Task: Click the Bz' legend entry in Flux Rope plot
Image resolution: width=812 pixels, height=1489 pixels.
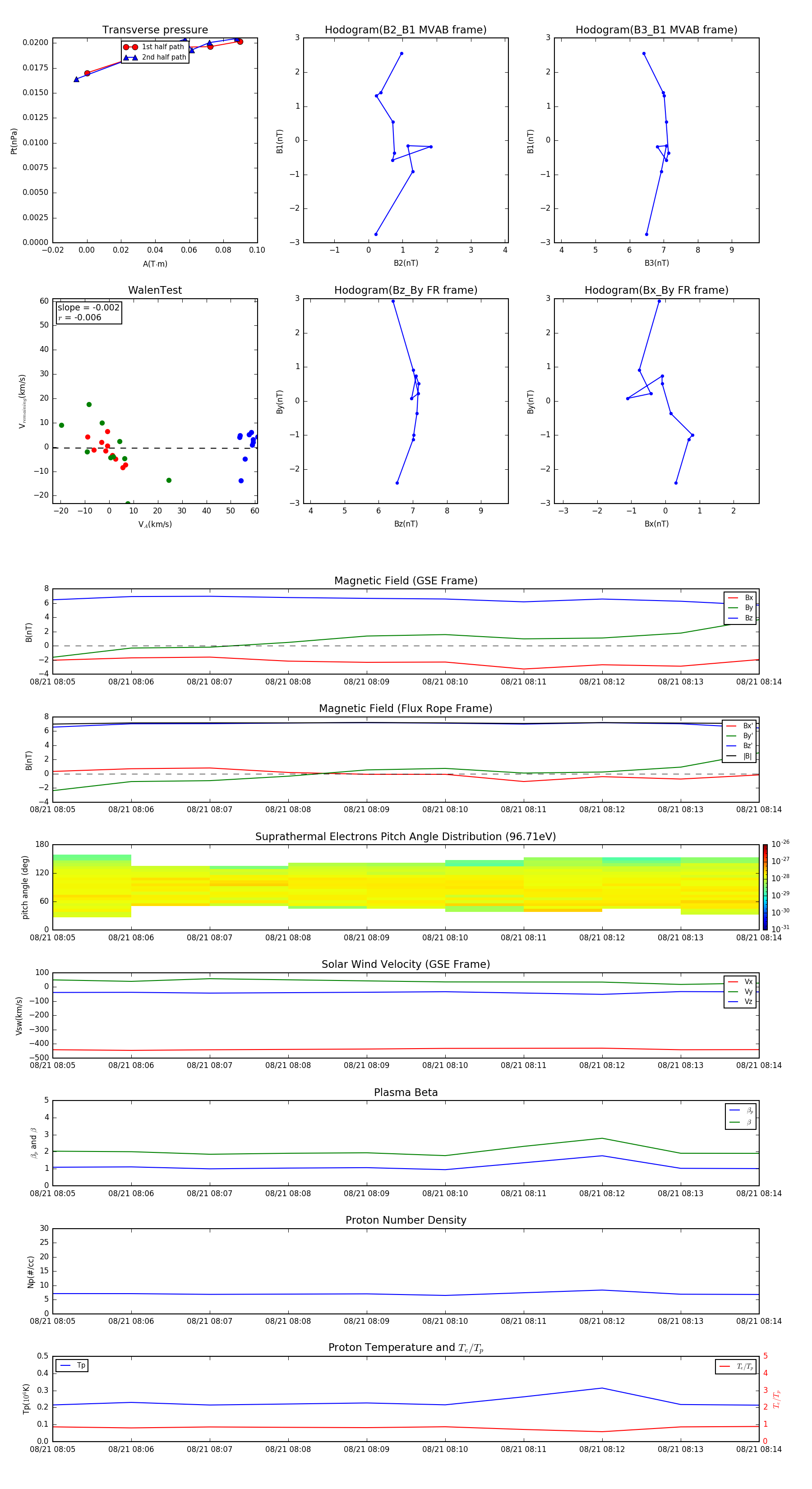Action: click(740, 746)
